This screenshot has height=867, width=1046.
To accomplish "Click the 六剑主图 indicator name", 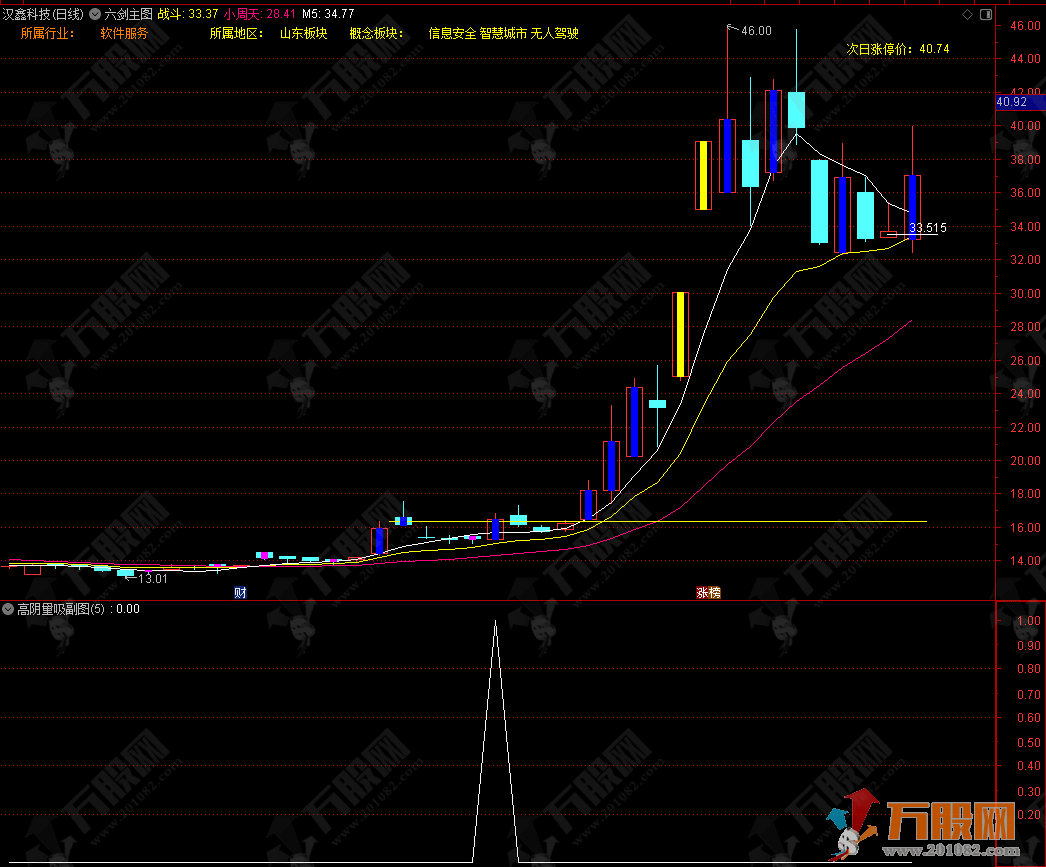I will click(128, 14).
